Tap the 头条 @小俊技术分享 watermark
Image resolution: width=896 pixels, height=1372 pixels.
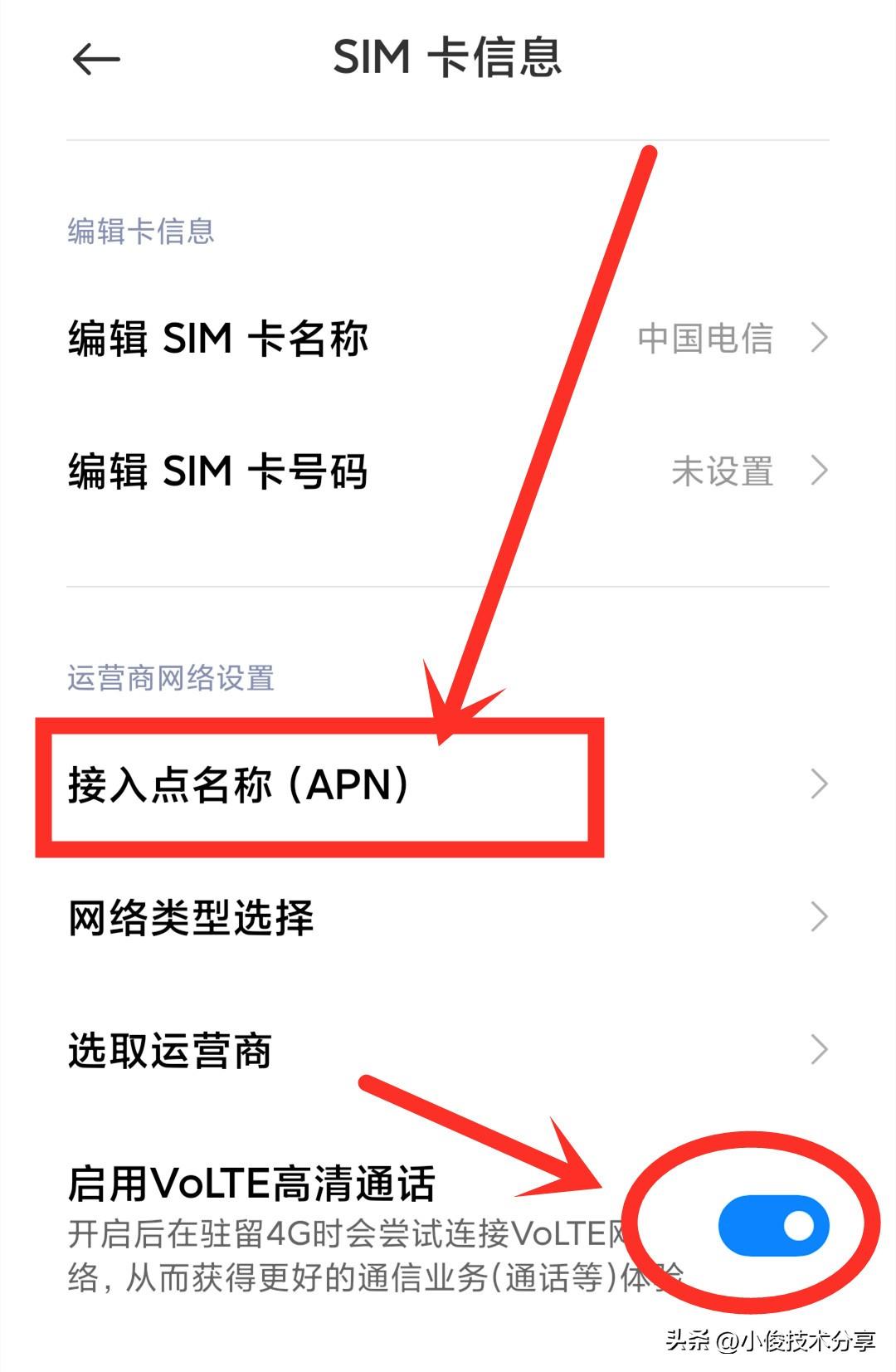[x=770, y=1341]
